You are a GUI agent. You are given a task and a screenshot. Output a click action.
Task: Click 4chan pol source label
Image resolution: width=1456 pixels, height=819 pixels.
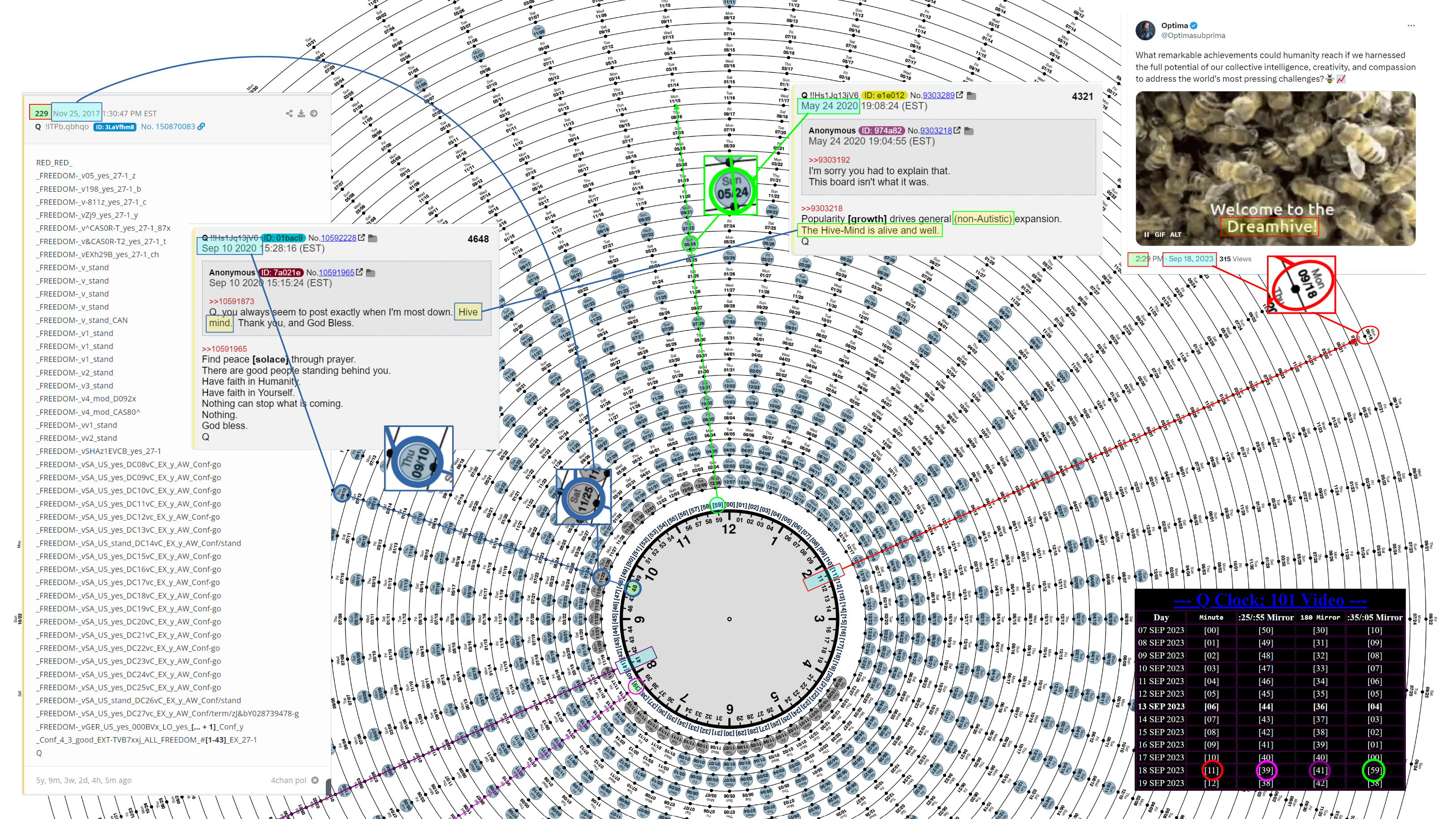click(288, 780)
